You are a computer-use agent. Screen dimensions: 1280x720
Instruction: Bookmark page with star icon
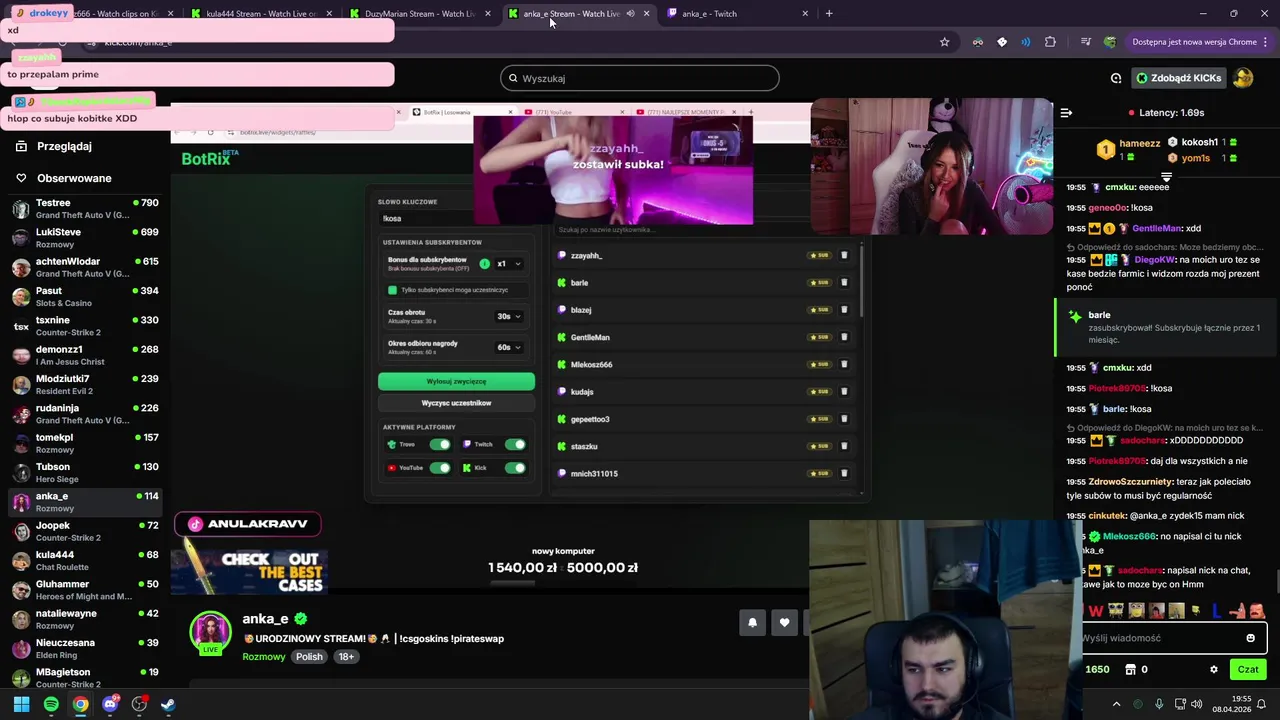coord(944,42)
